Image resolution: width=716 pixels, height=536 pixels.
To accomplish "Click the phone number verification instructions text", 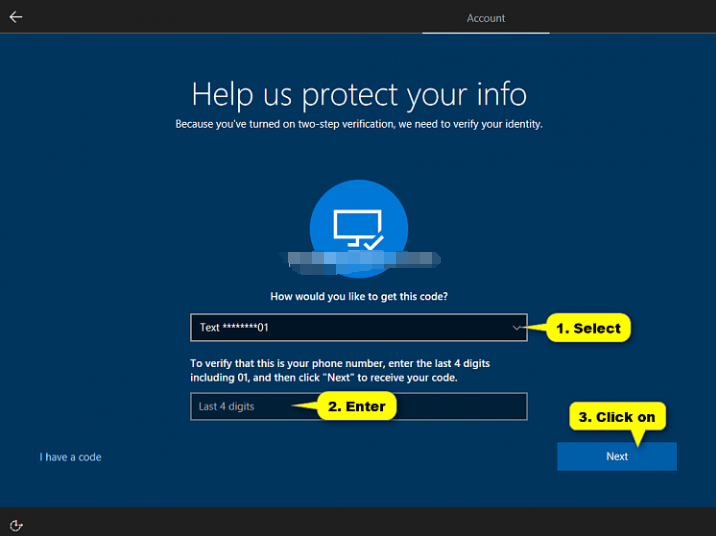I will [x=340, y=371].
